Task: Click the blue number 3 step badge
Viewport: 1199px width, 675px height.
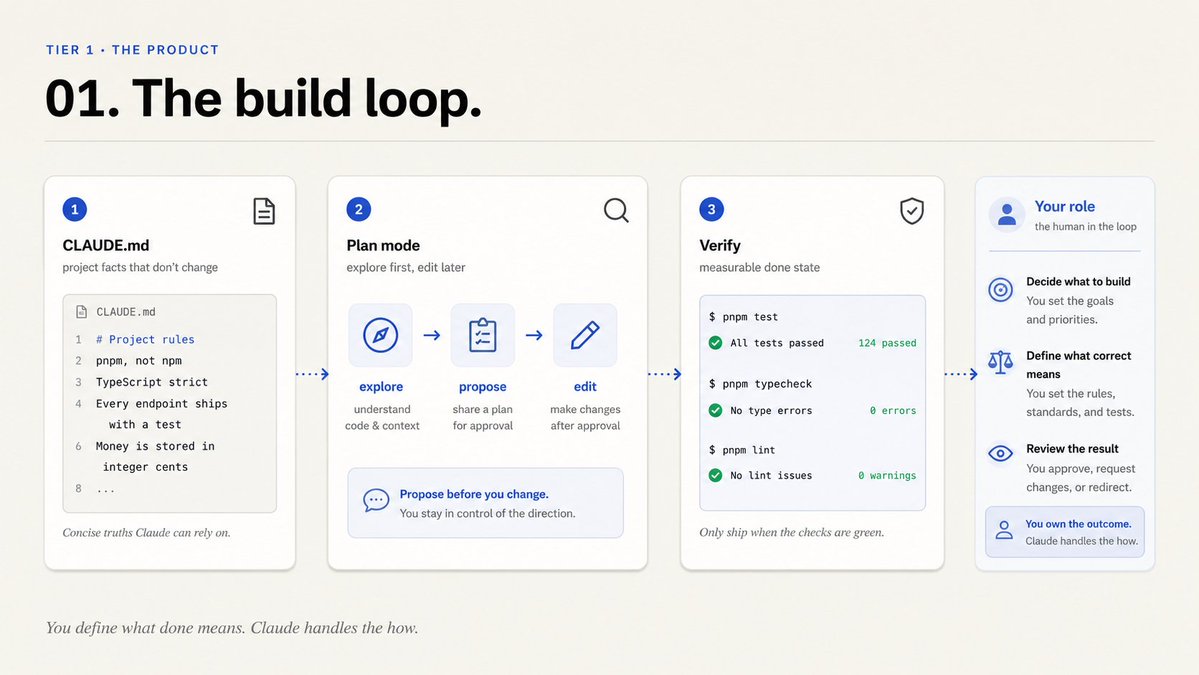Action: [711, 209]
